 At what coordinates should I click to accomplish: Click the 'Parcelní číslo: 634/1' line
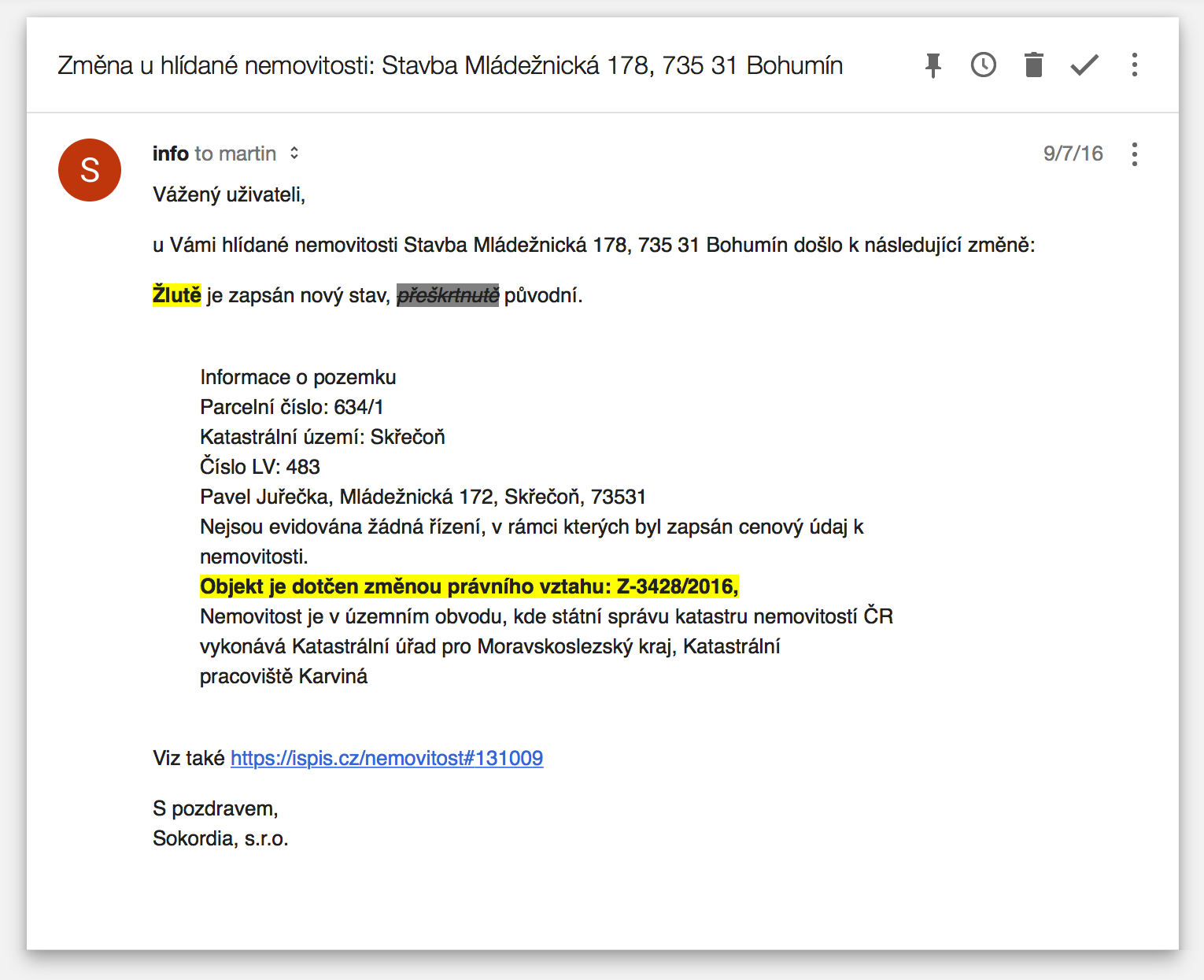(x=292, y=407)
